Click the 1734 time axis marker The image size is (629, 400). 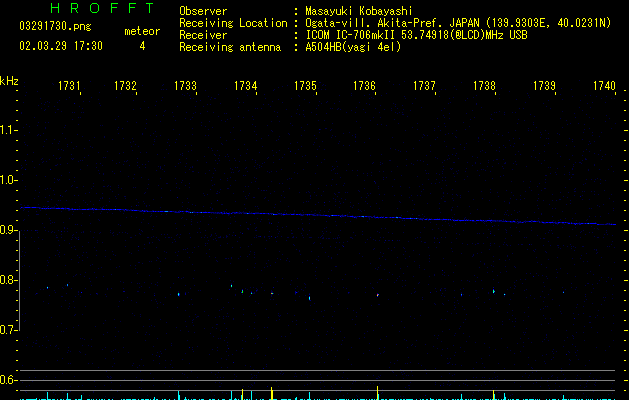(246, 86)
